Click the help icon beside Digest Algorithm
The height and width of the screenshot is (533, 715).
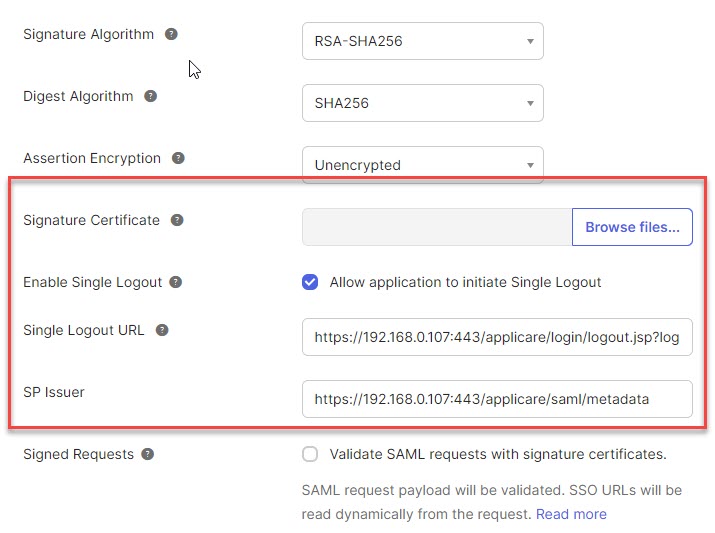pos(150,96)
